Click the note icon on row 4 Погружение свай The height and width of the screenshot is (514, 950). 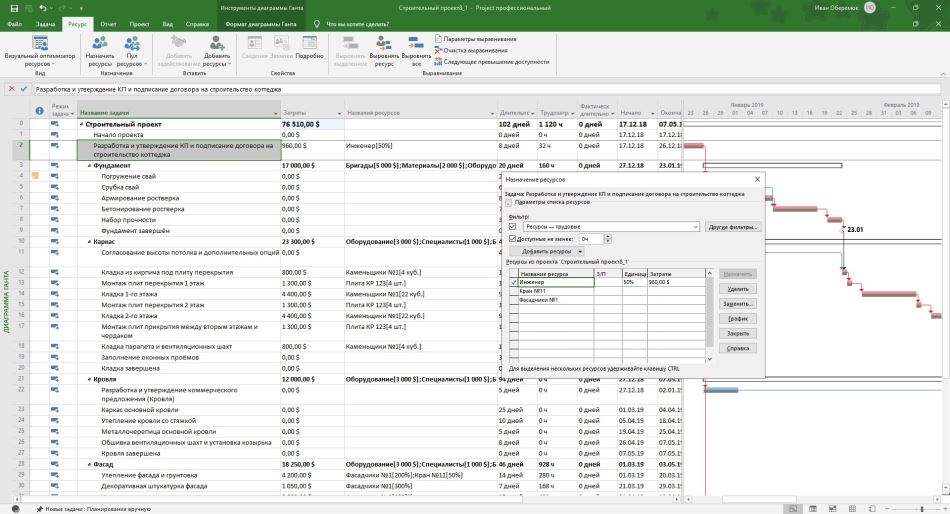(x=36, y=176)
